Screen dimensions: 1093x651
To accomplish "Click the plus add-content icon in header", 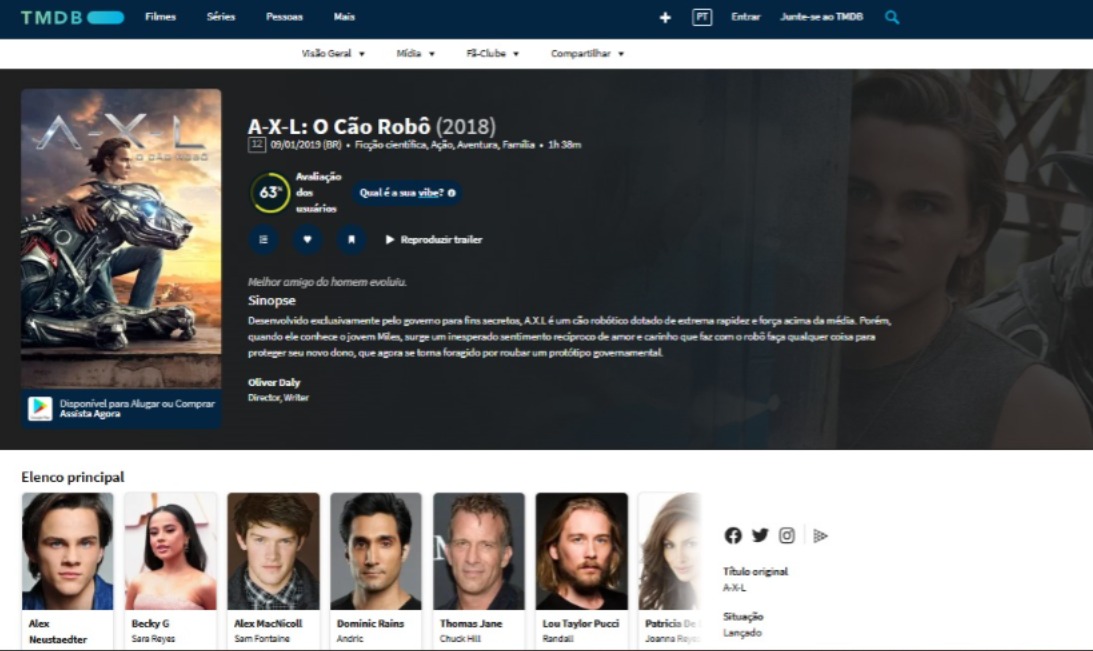I will tap(665, 17).
